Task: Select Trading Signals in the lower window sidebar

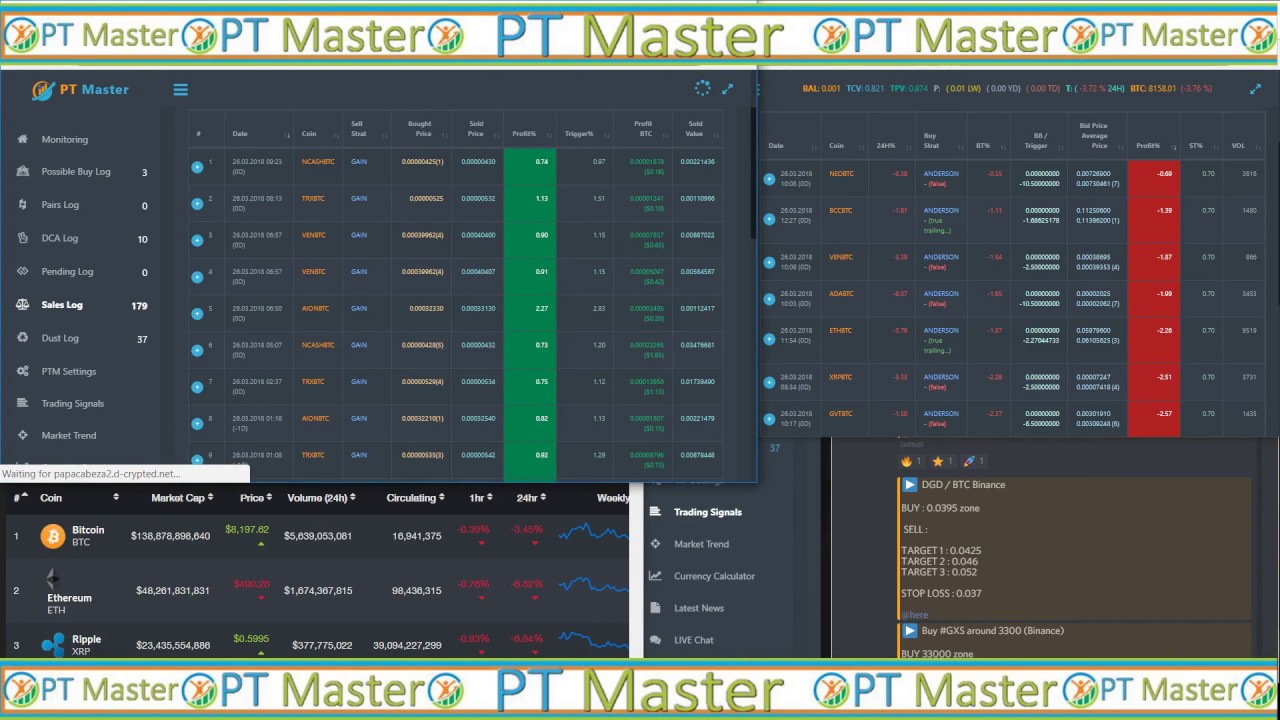Action: 707,512
